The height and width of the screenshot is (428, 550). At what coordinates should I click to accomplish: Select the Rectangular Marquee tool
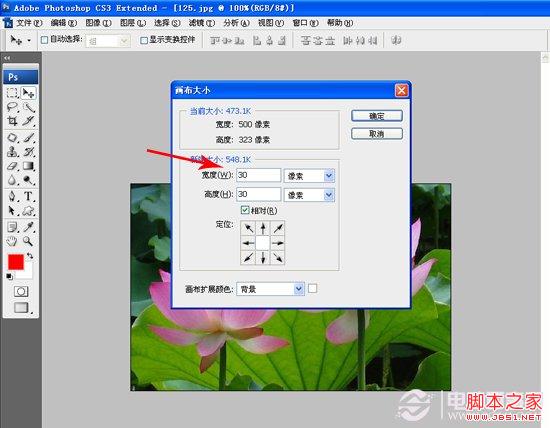click(x=12, y=93)
